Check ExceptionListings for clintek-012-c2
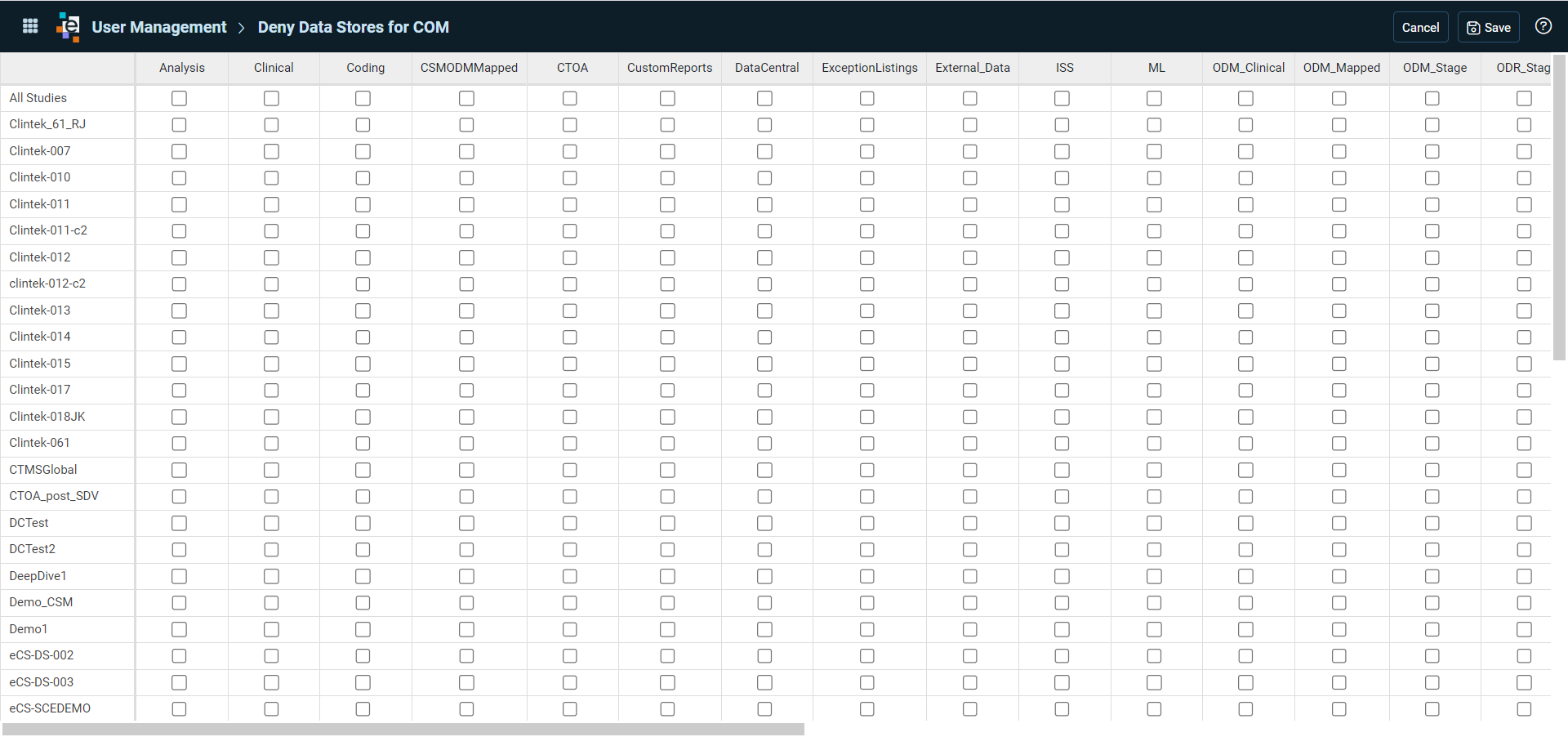 [x=866, y=284]
